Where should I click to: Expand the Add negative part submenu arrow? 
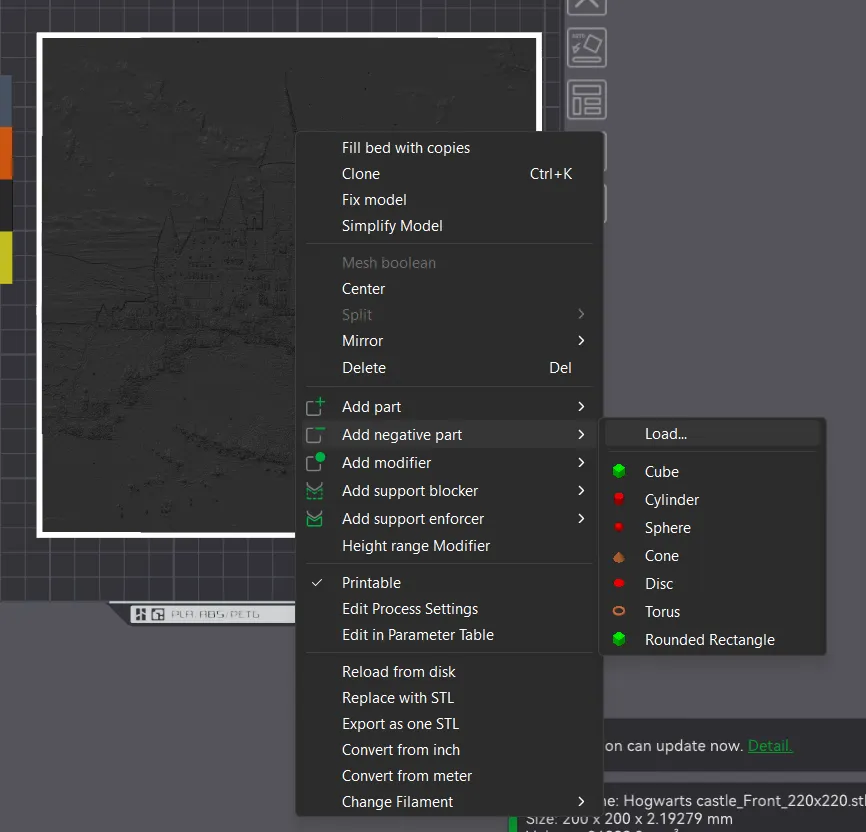pyautogui.click(x=580, y=435)
